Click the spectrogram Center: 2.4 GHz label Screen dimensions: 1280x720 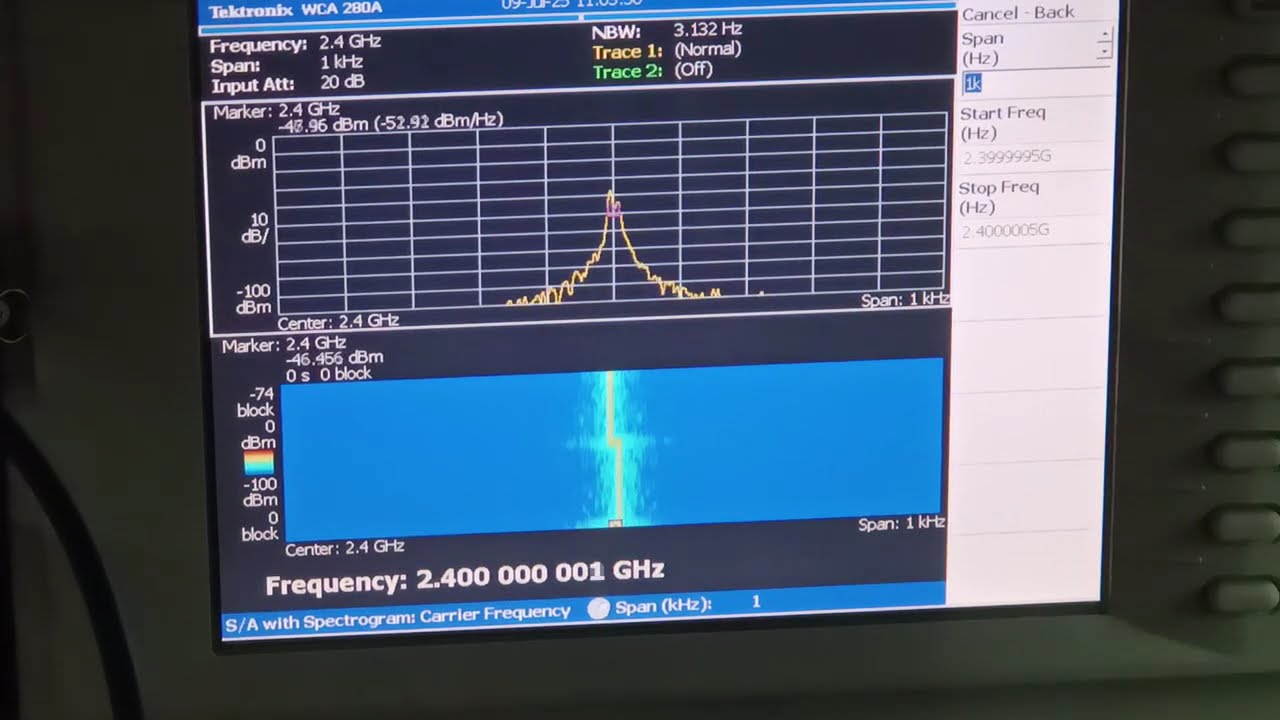345,548
